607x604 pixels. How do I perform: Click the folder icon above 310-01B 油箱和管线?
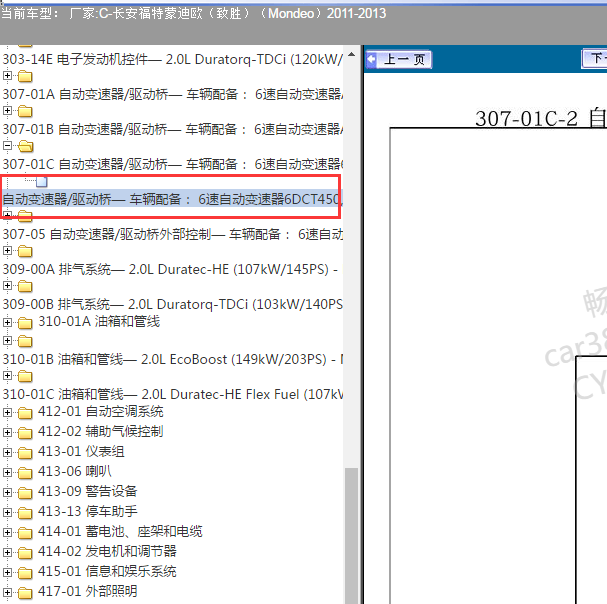tap(25, 341)
